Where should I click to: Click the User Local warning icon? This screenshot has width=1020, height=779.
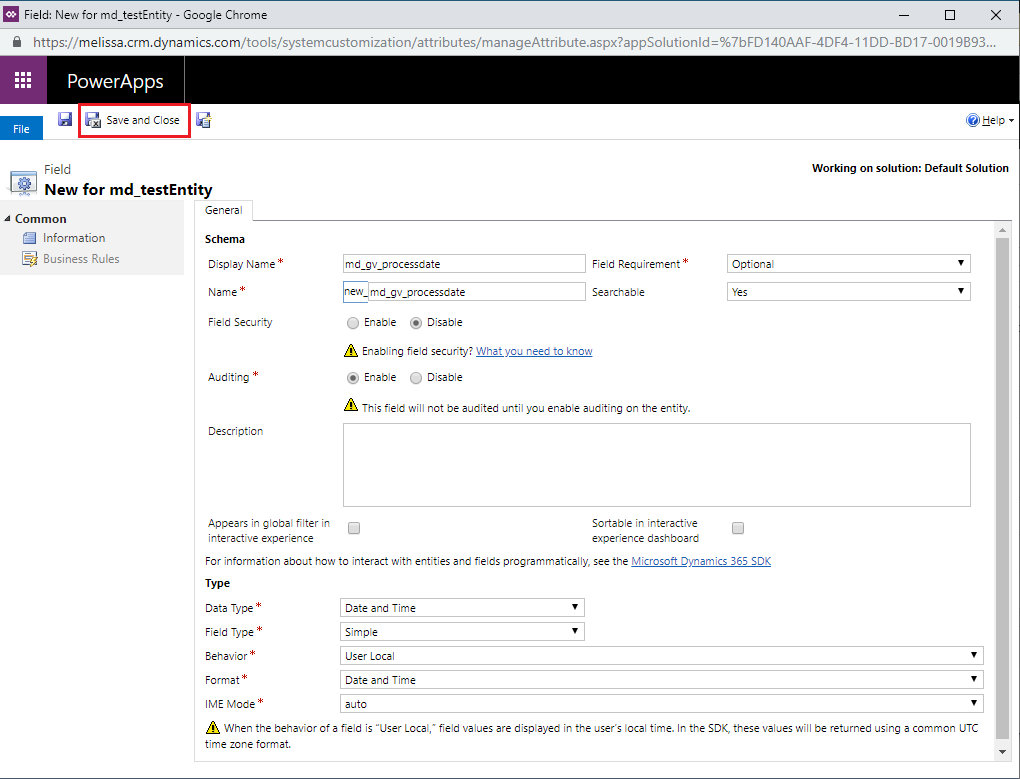click(213, 727)
